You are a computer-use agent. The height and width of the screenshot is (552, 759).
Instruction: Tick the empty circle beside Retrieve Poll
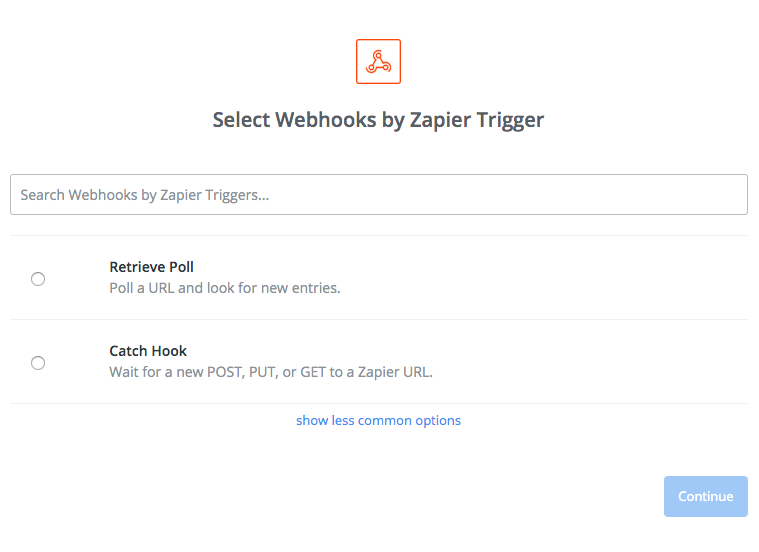click(38, 279)
